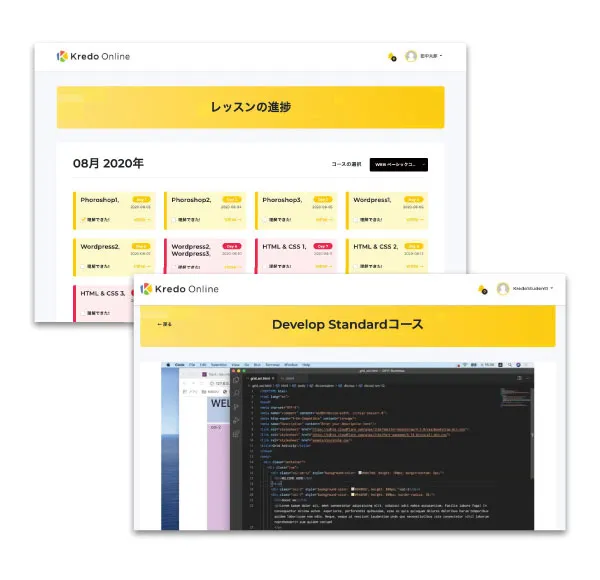Click the Wi-Fi status icon in the video menu bar
Screen dimensions: 600x580
point(465,365)
